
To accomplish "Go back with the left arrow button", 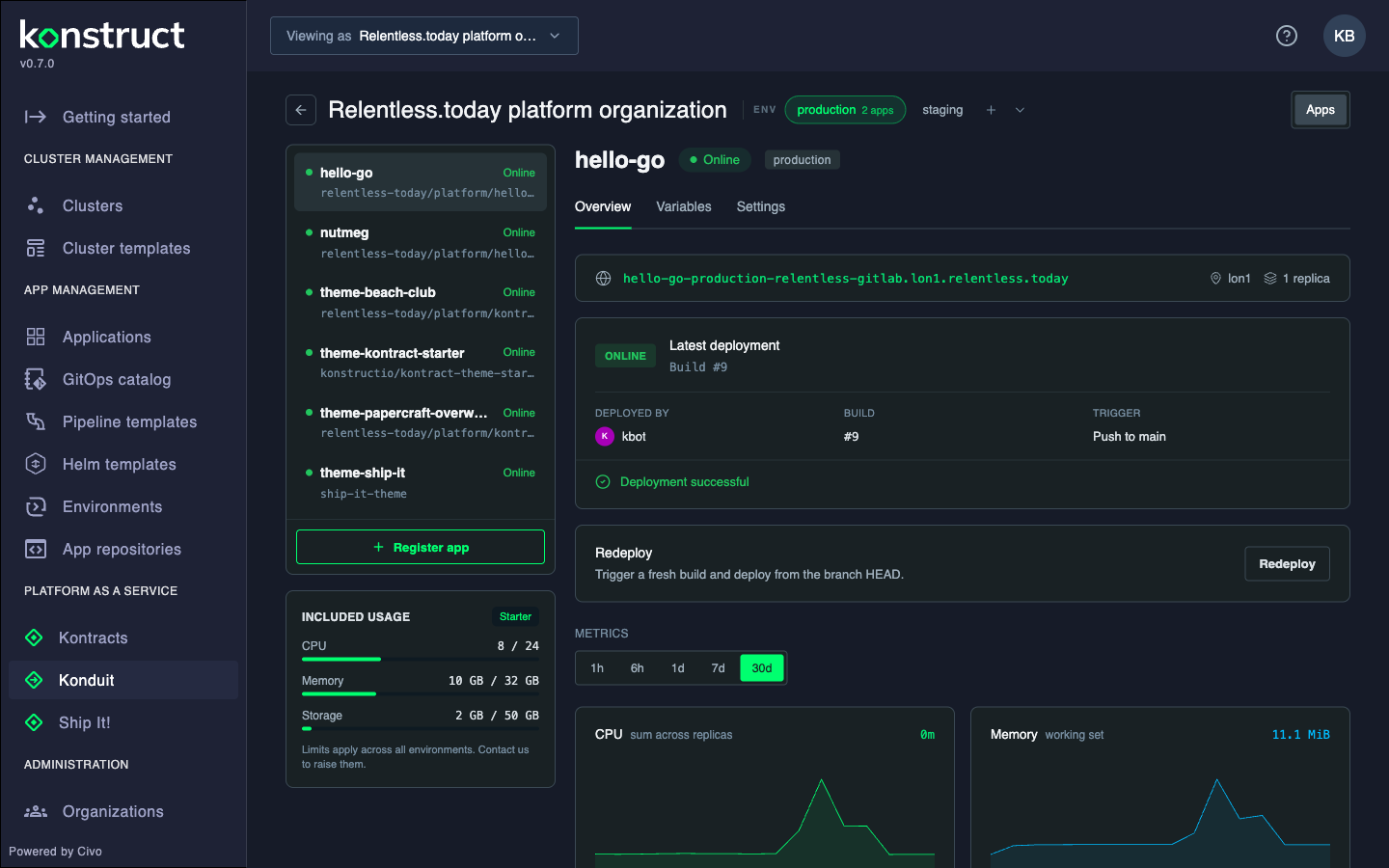I will coord(301,110).
